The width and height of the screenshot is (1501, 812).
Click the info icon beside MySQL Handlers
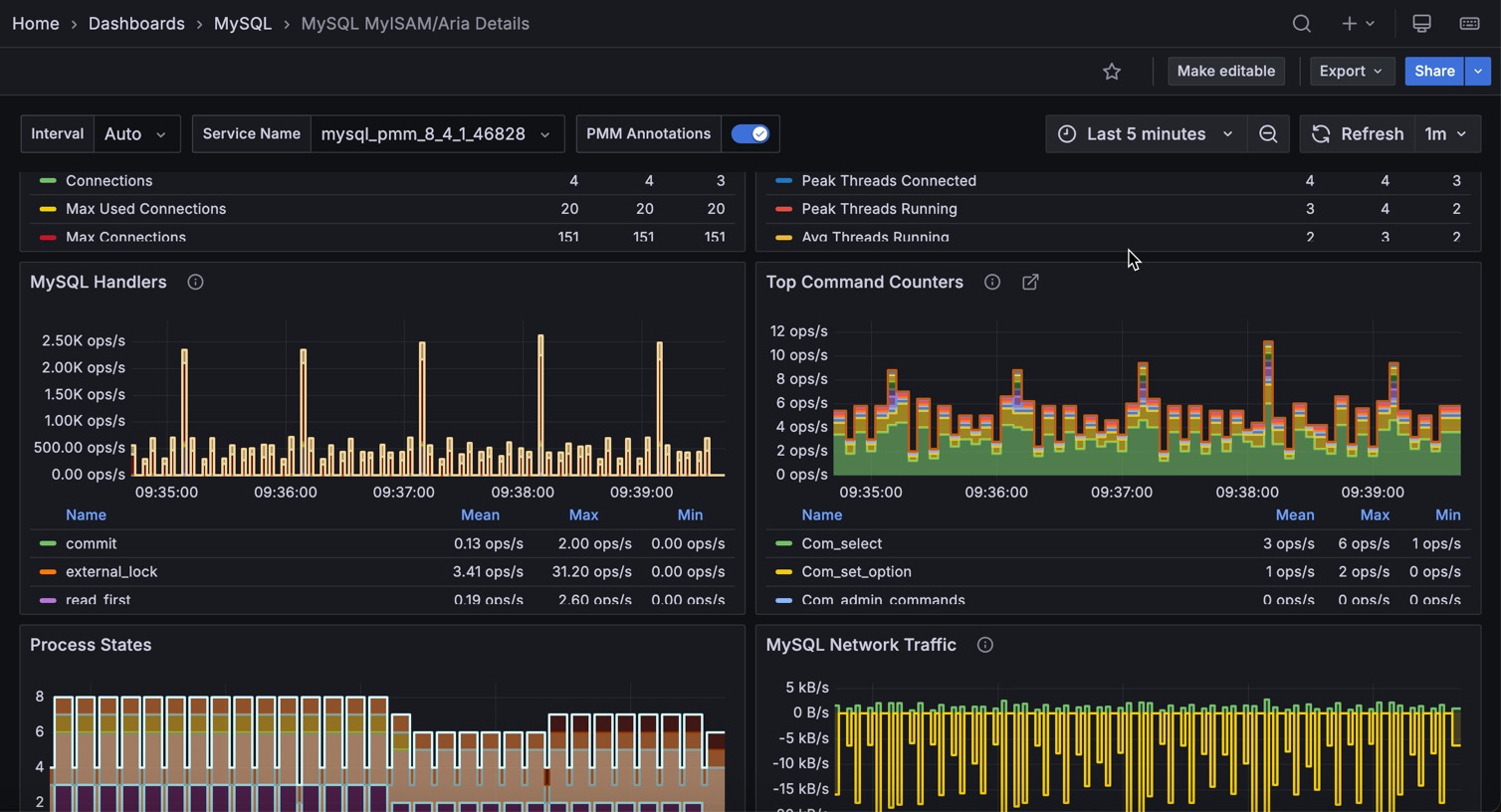195,283
